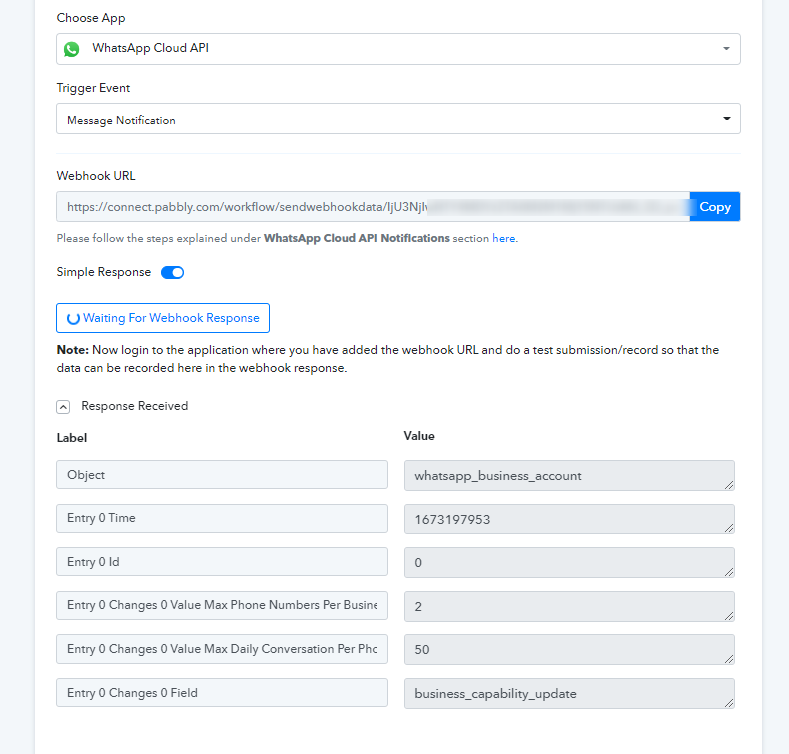Collapse the Response Received section
789x754 pixels.
[63, 407]
